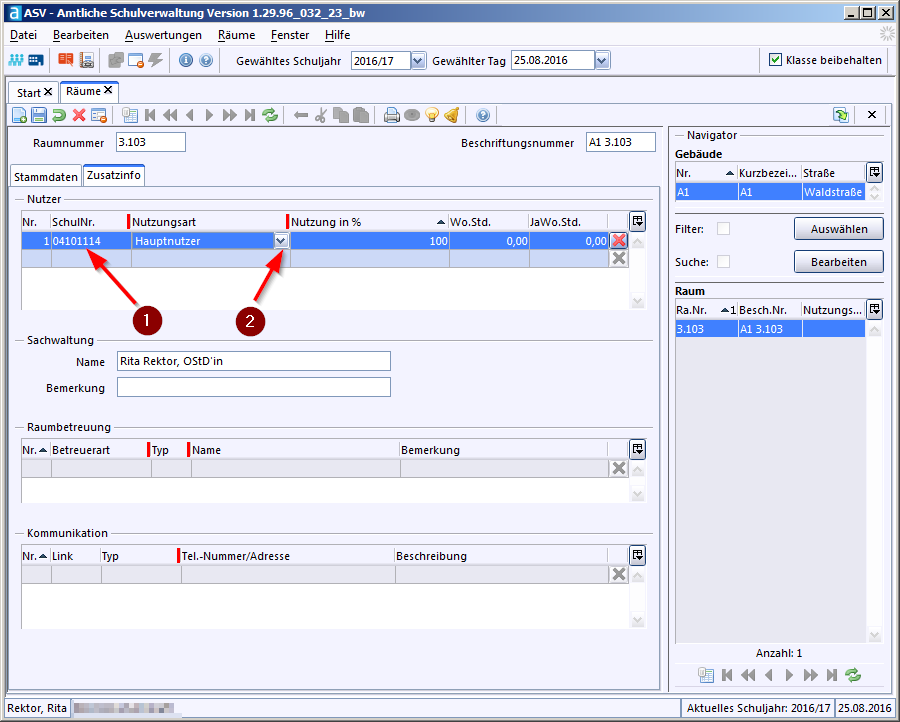The image size is (900, 722).
Task: Toggle the Klasse beibehalten checkbox
Action: pos(775,60)
